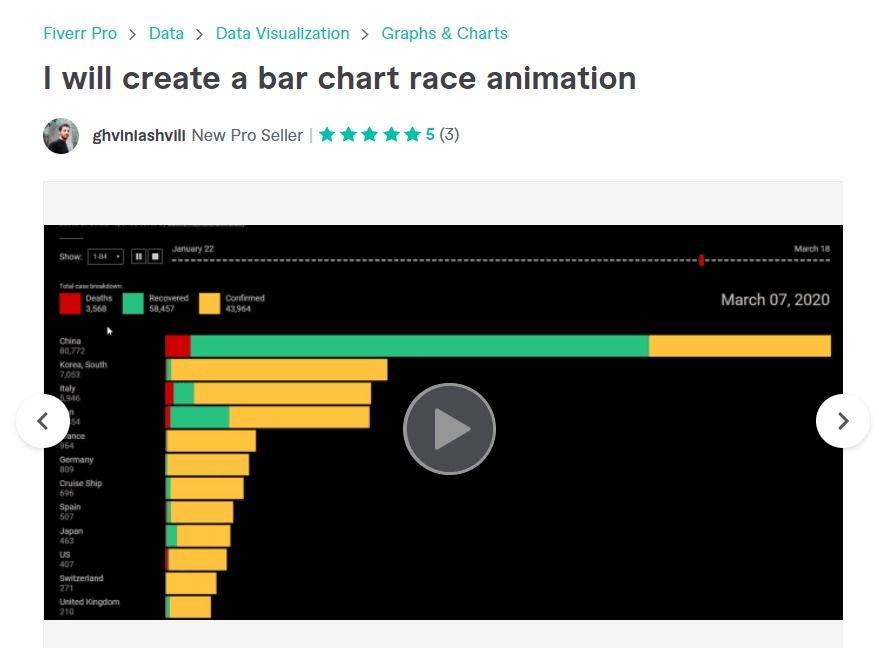Go to the Data breadcrumb link
This screenshot has width=879, height=648.
click(166, 34)
